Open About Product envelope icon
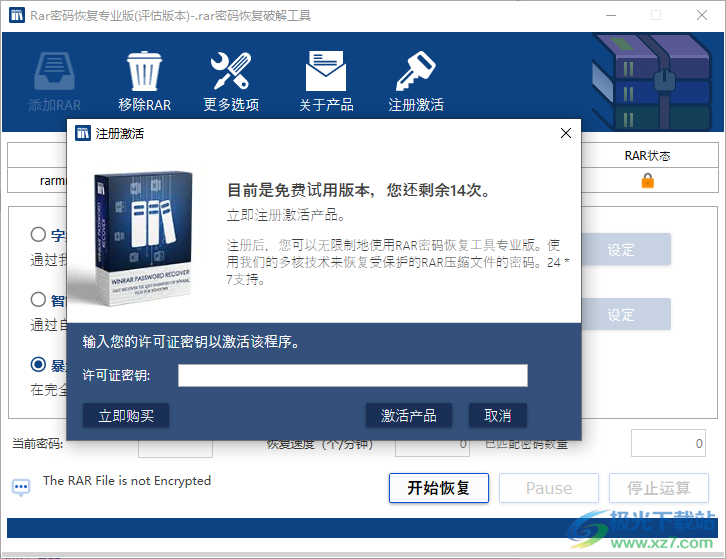 coord(325,71)
